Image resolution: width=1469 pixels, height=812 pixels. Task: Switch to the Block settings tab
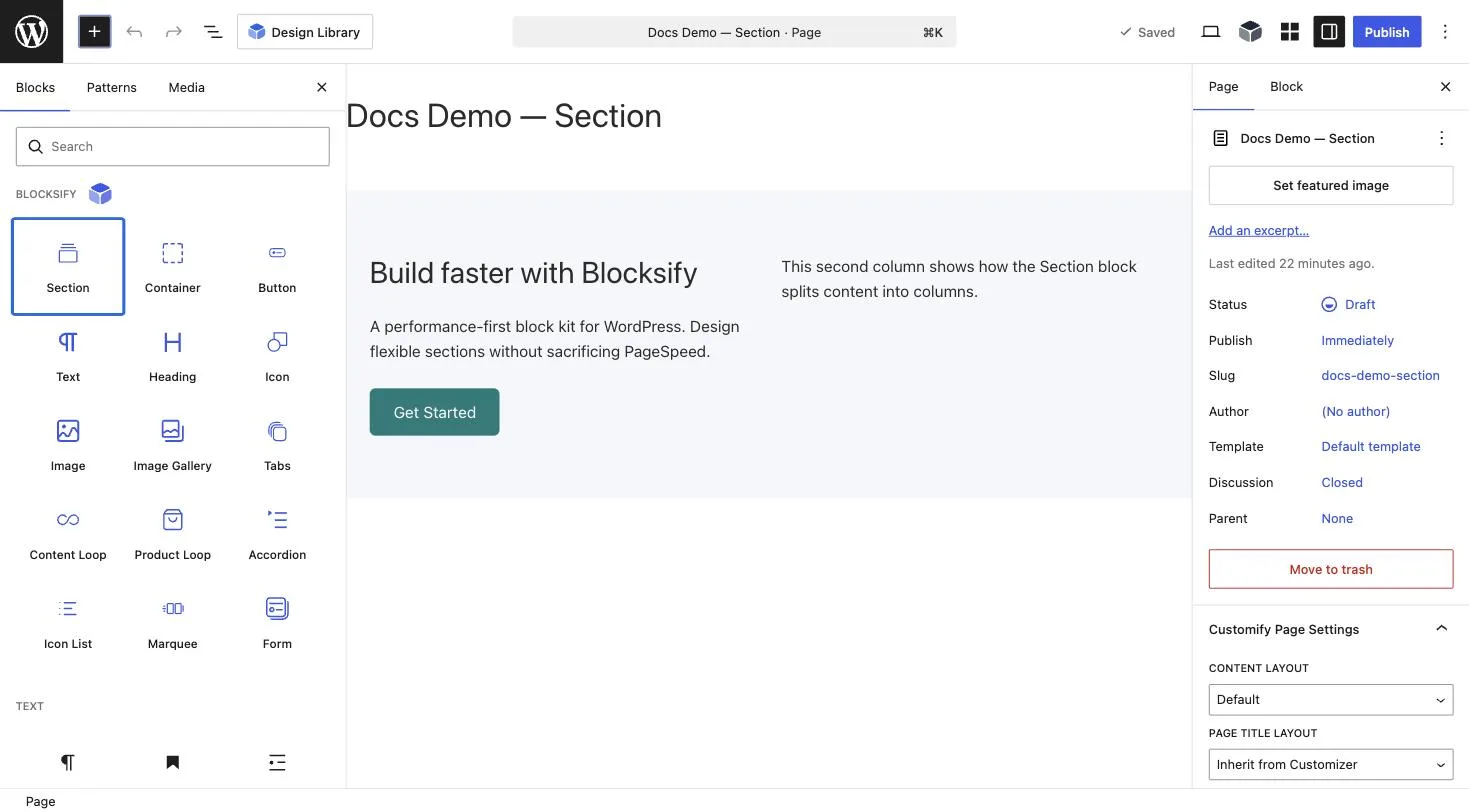(x=1286, y=87)
